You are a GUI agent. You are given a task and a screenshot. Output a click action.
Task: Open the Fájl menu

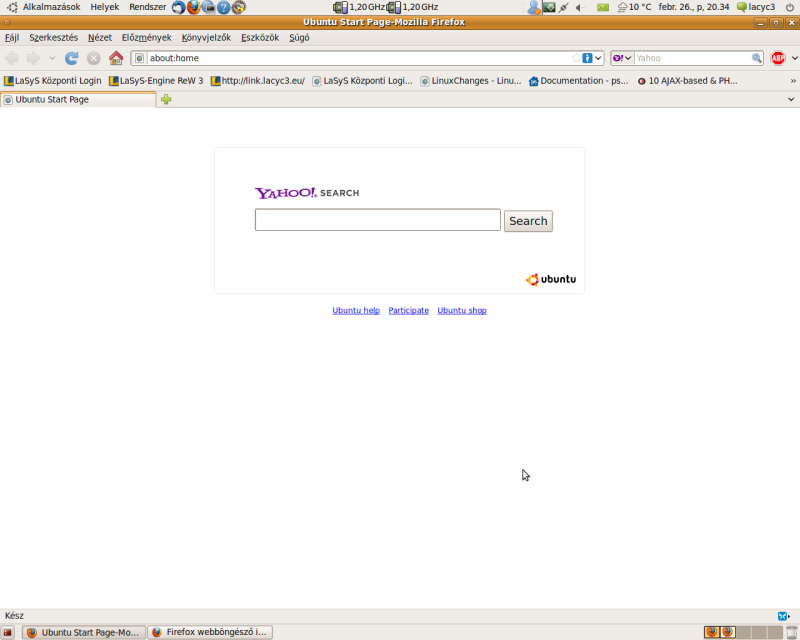(x=12, y=38)
